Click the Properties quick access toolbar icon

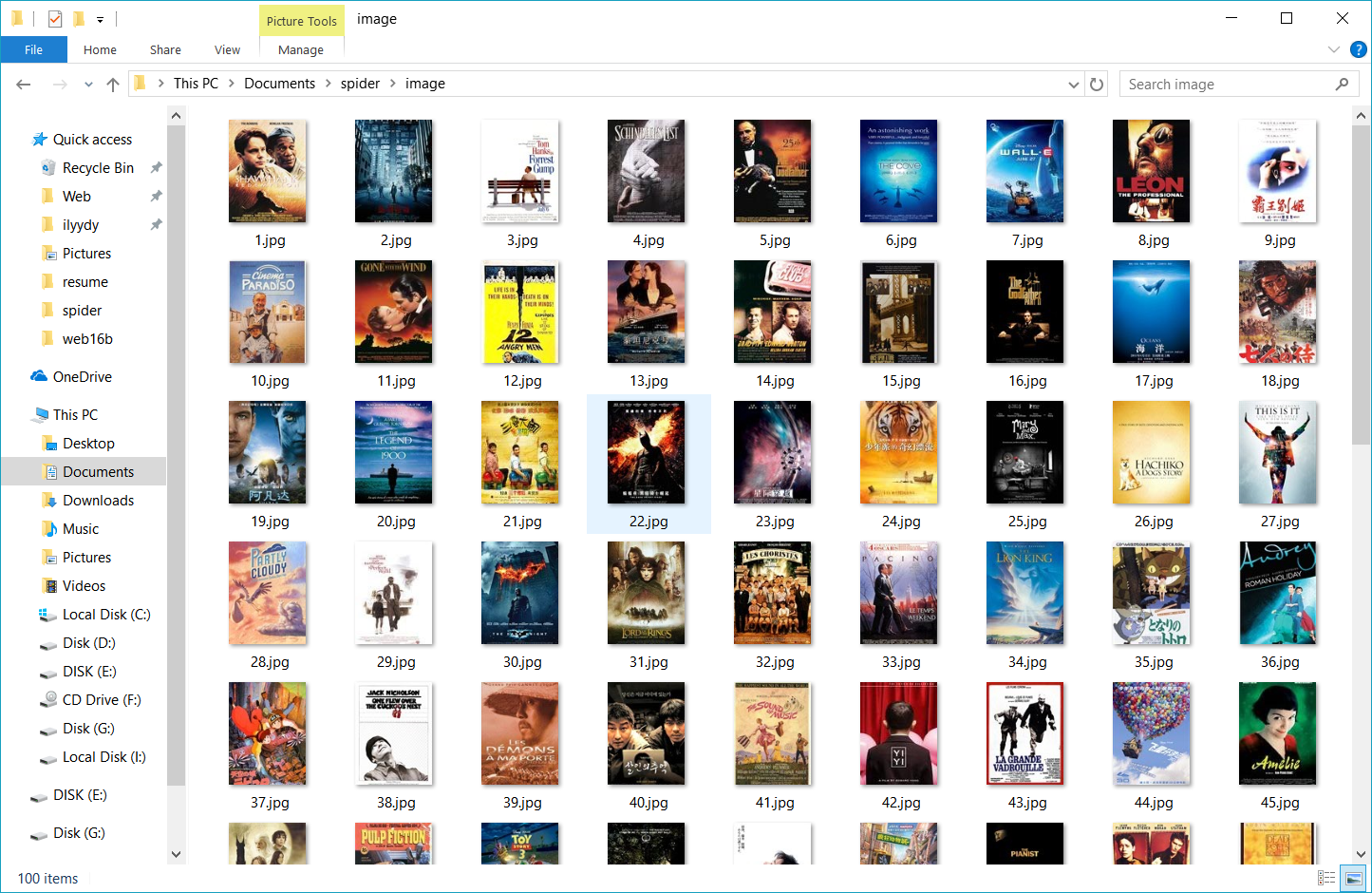(x=55, y=19)
